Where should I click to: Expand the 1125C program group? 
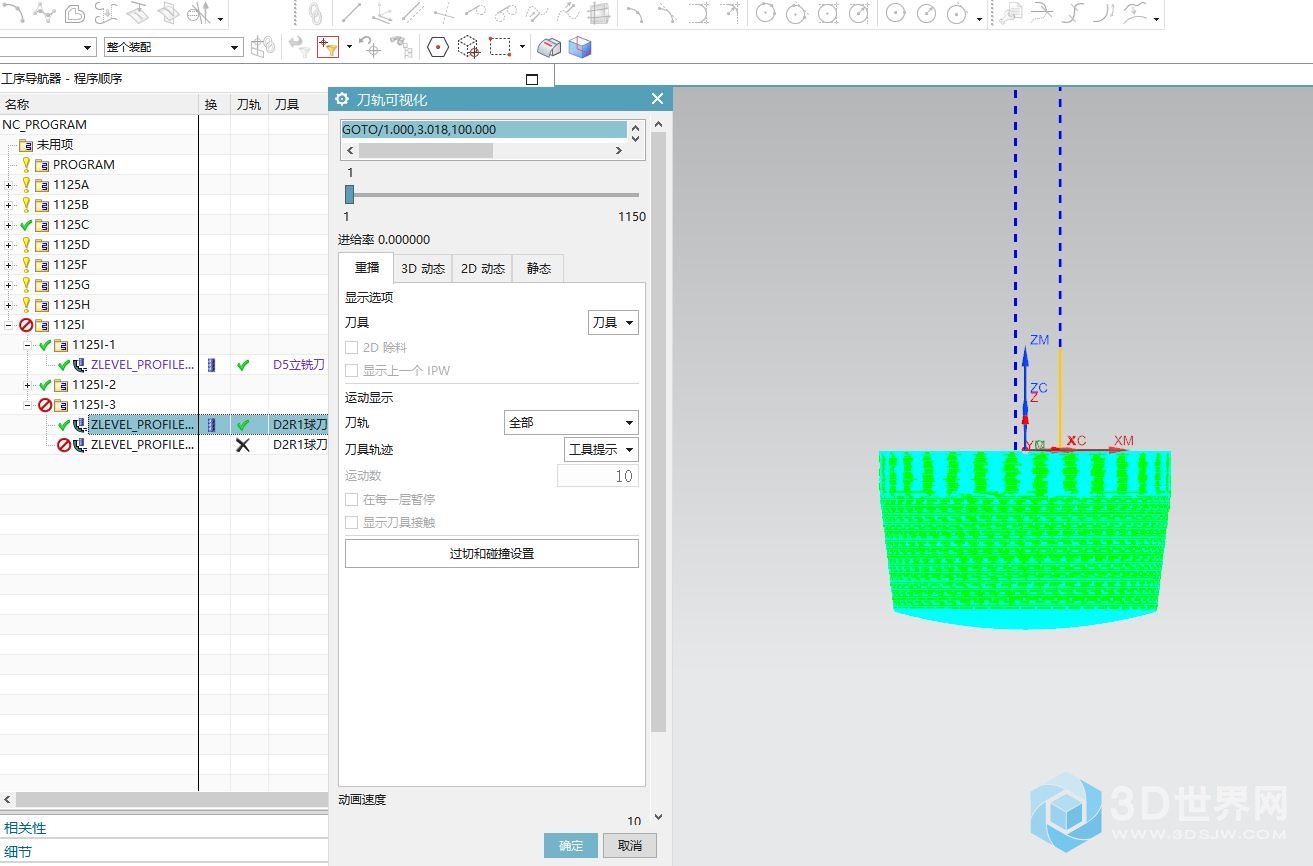(9, 225)
